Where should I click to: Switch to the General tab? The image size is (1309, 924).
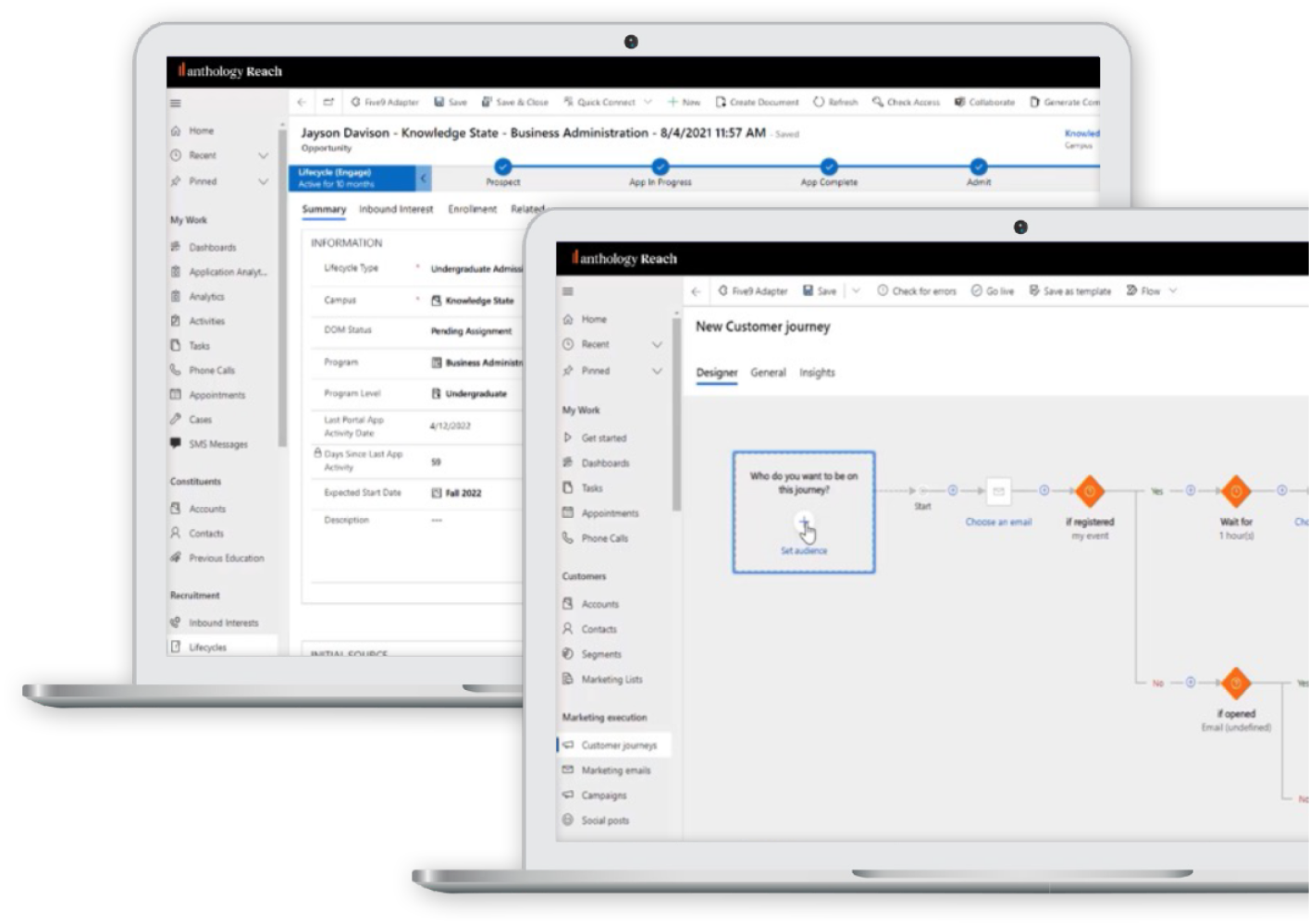coord(768,373)
